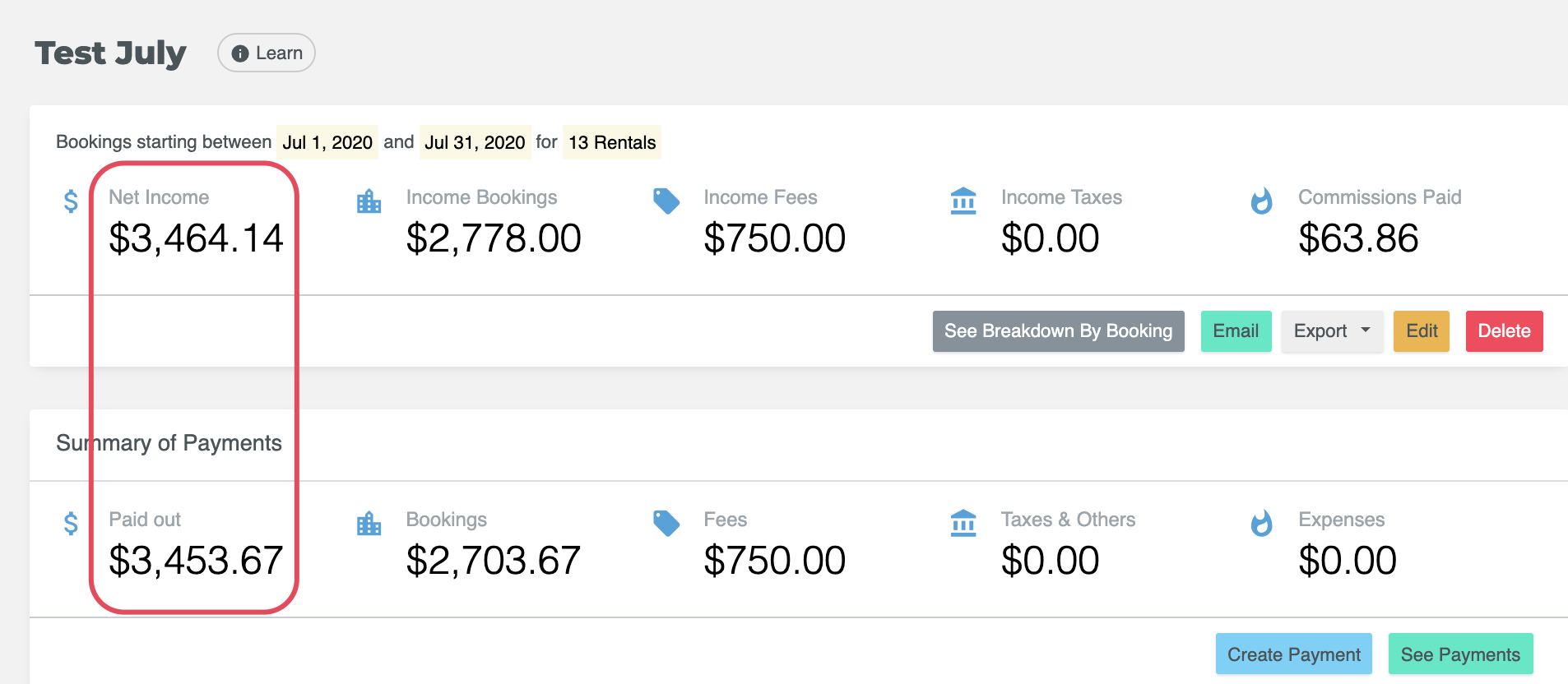Viewport: 1568px width, 684px height.
Task: Email the Test July statement
Action: [x=1236, y=331]
